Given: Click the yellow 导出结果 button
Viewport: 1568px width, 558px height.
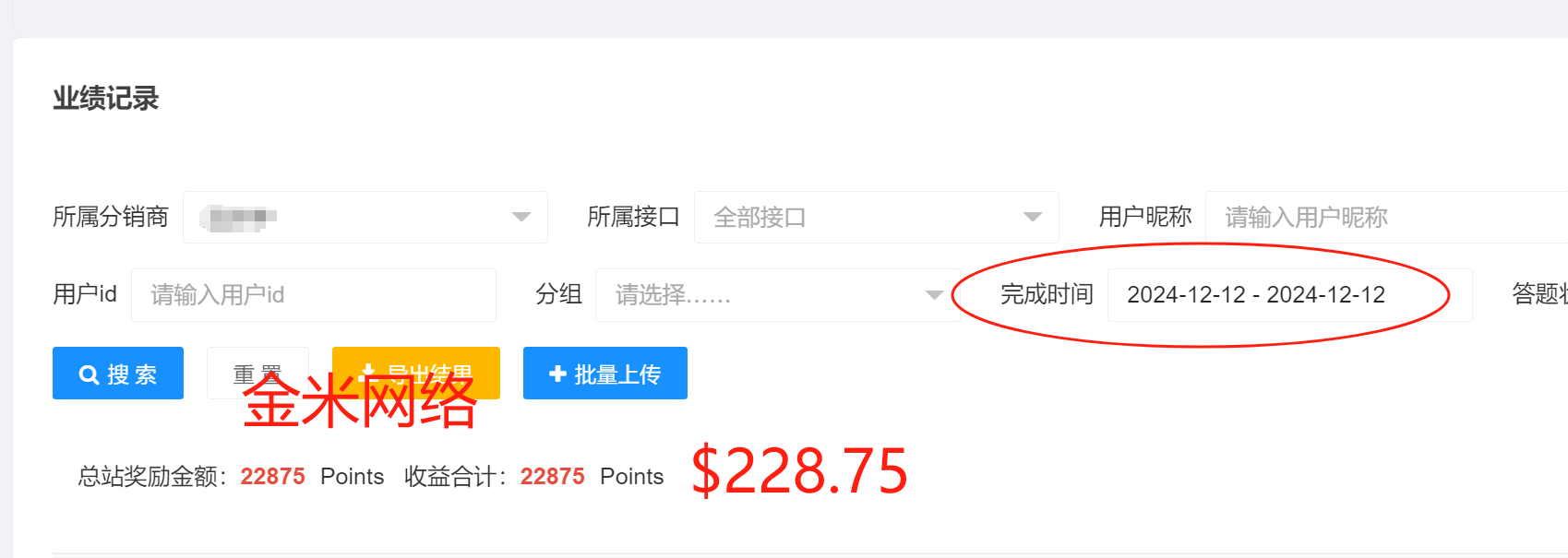Looking at the screenshot, I should click(x=416, y=374).
